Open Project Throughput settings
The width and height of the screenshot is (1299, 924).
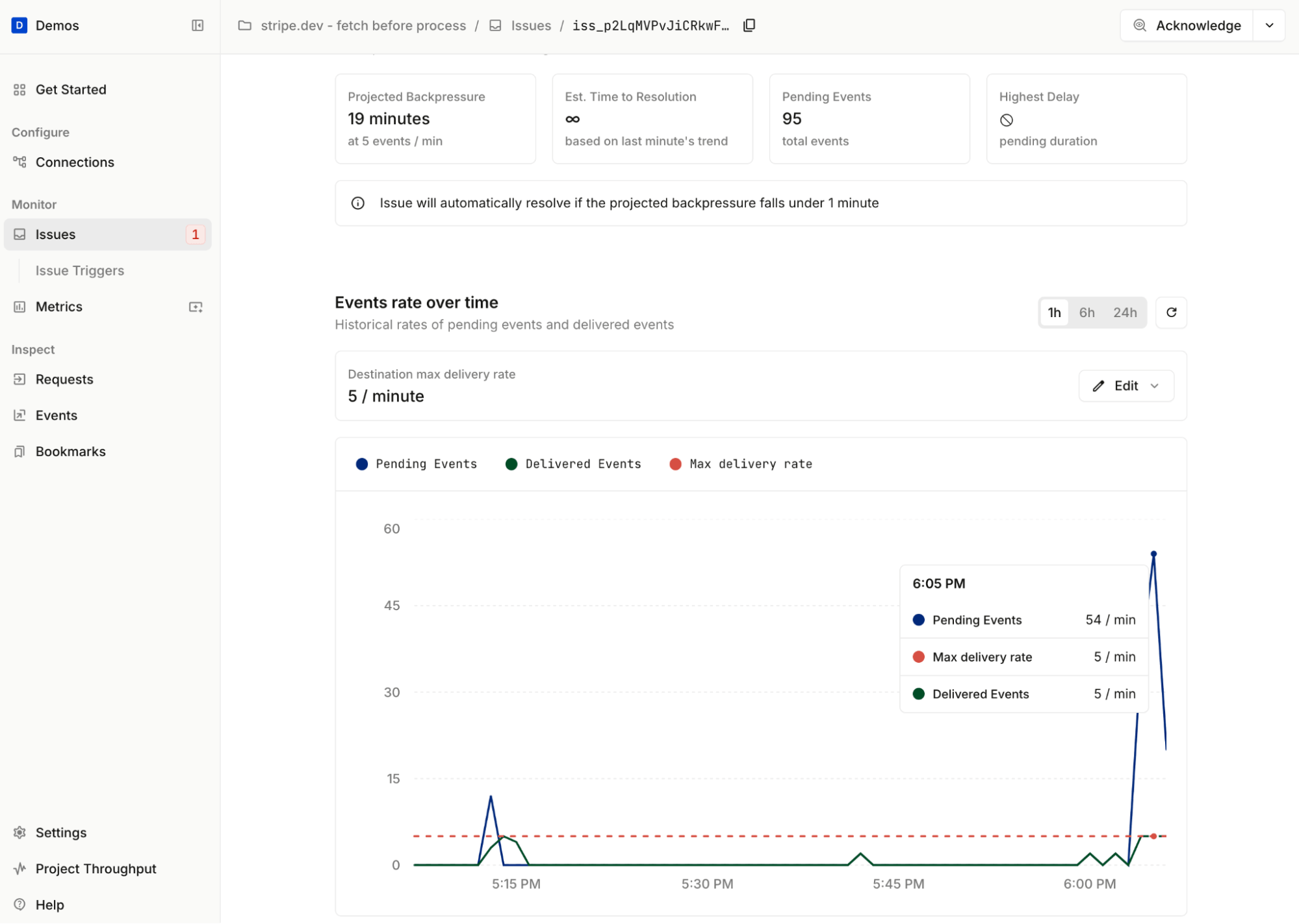coord(96,868)
